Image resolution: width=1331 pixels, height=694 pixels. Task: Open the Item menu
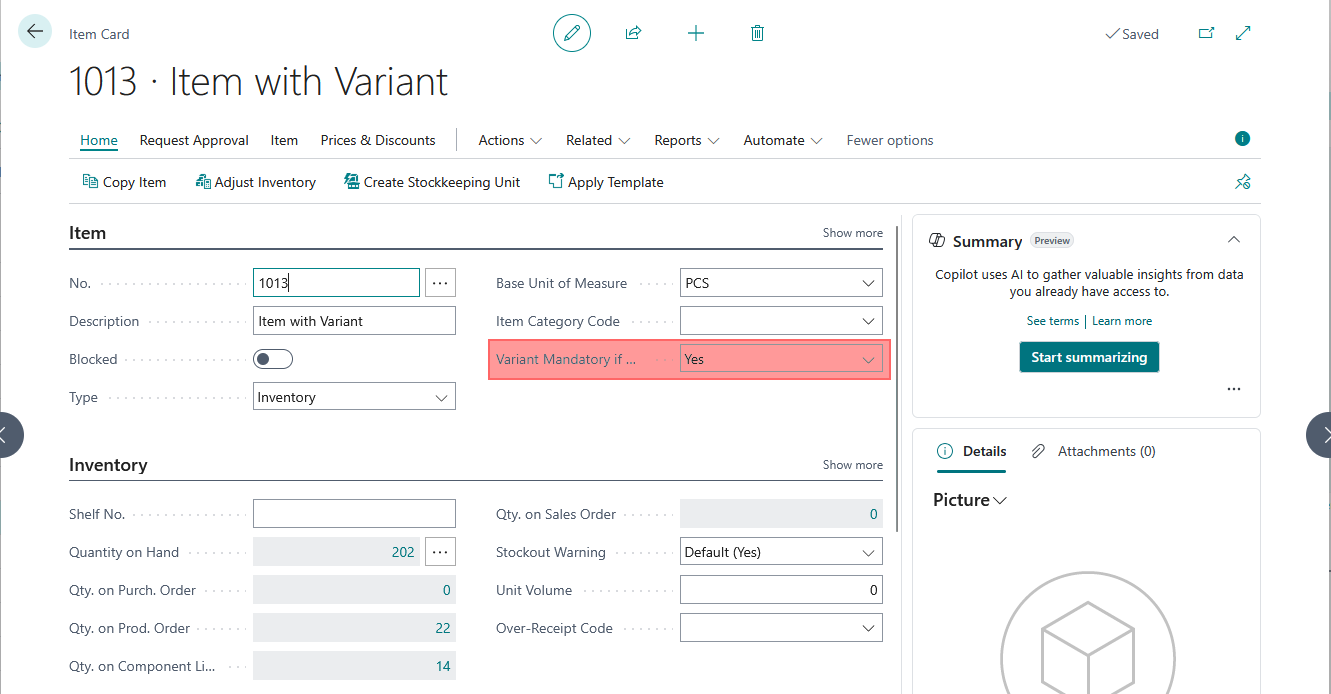(x=284, y=140)
